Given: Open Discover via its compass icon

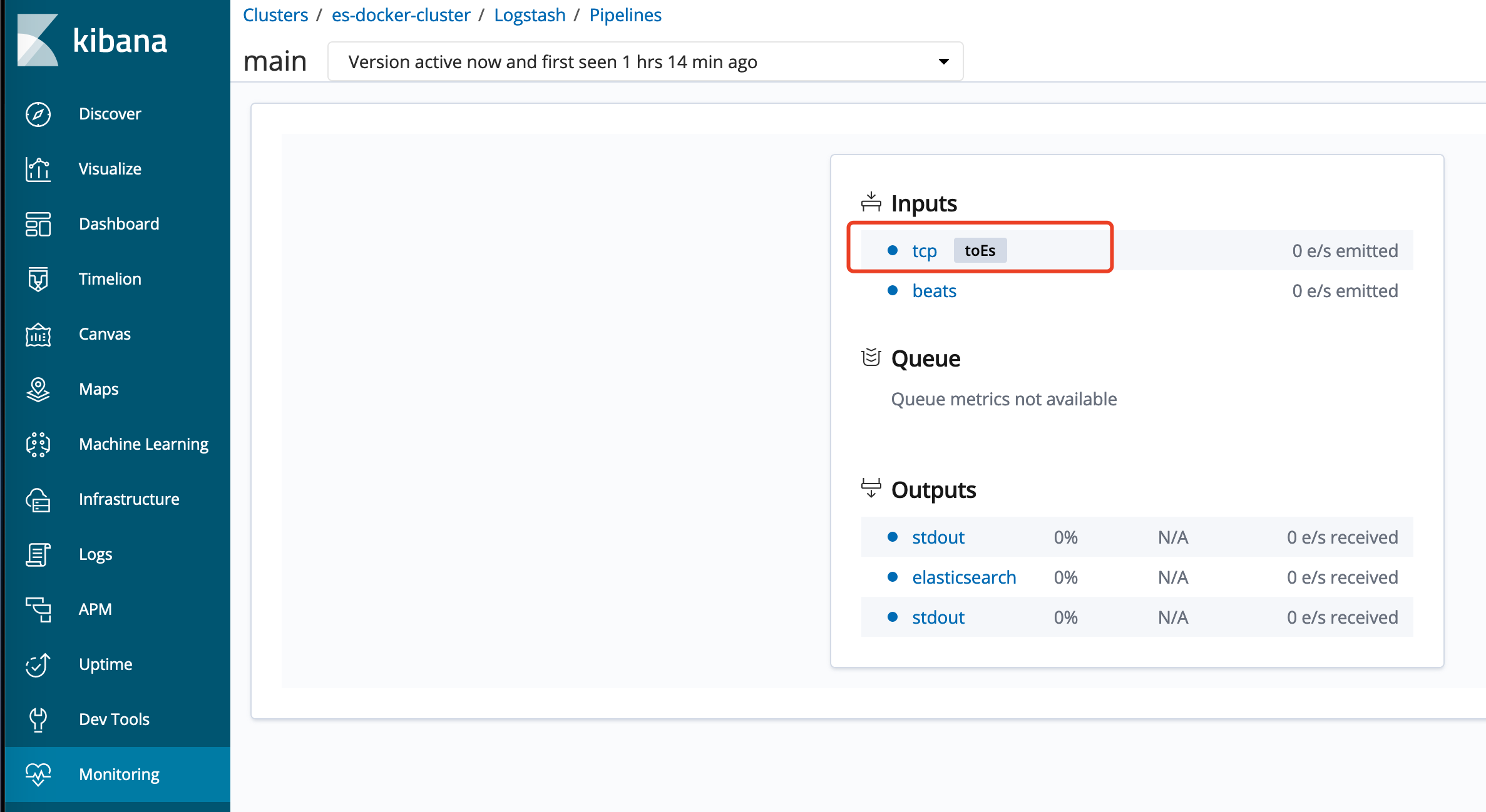Looking at the screenshot, I should tap(38, 114).
